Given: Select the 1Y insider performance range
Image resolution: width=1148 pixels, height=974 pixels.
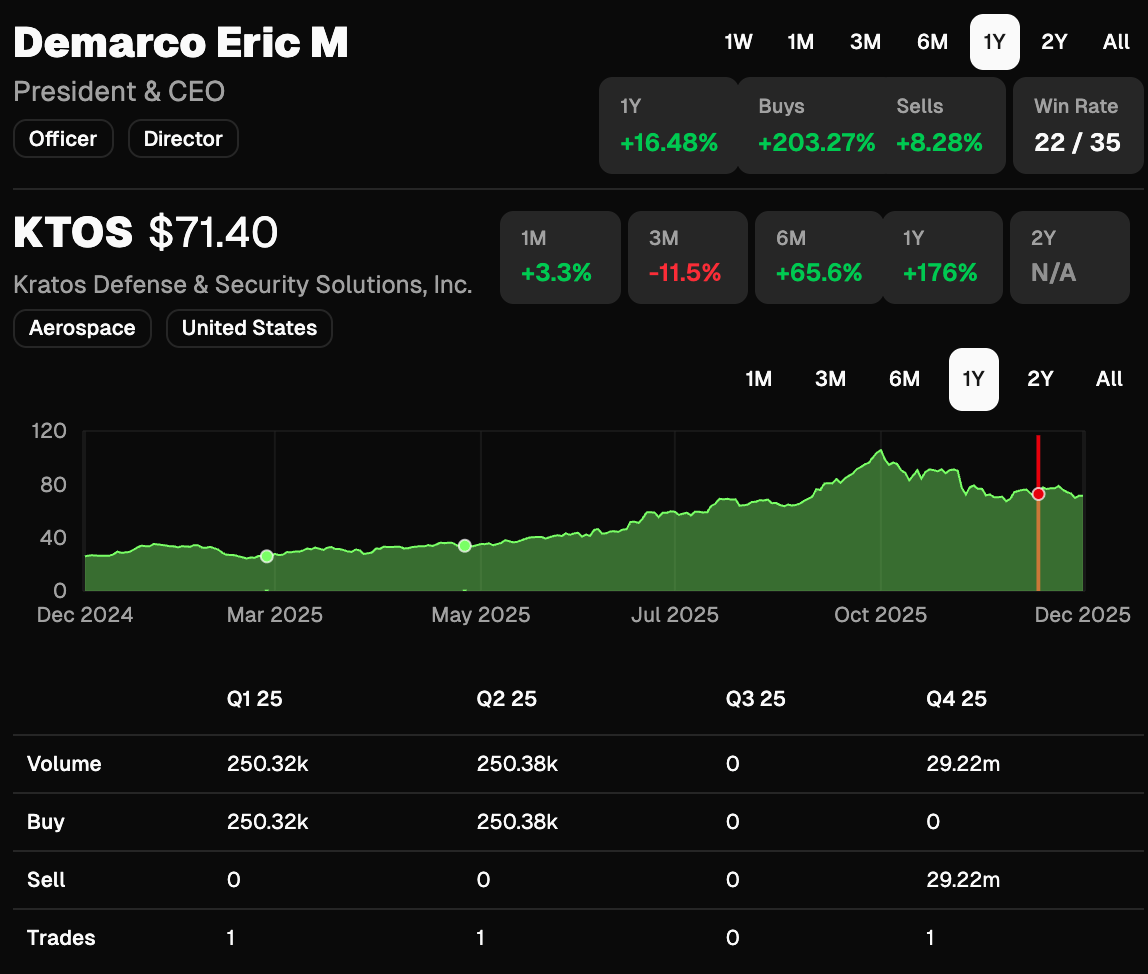Looking at the screenshot, I should point(994,42).
